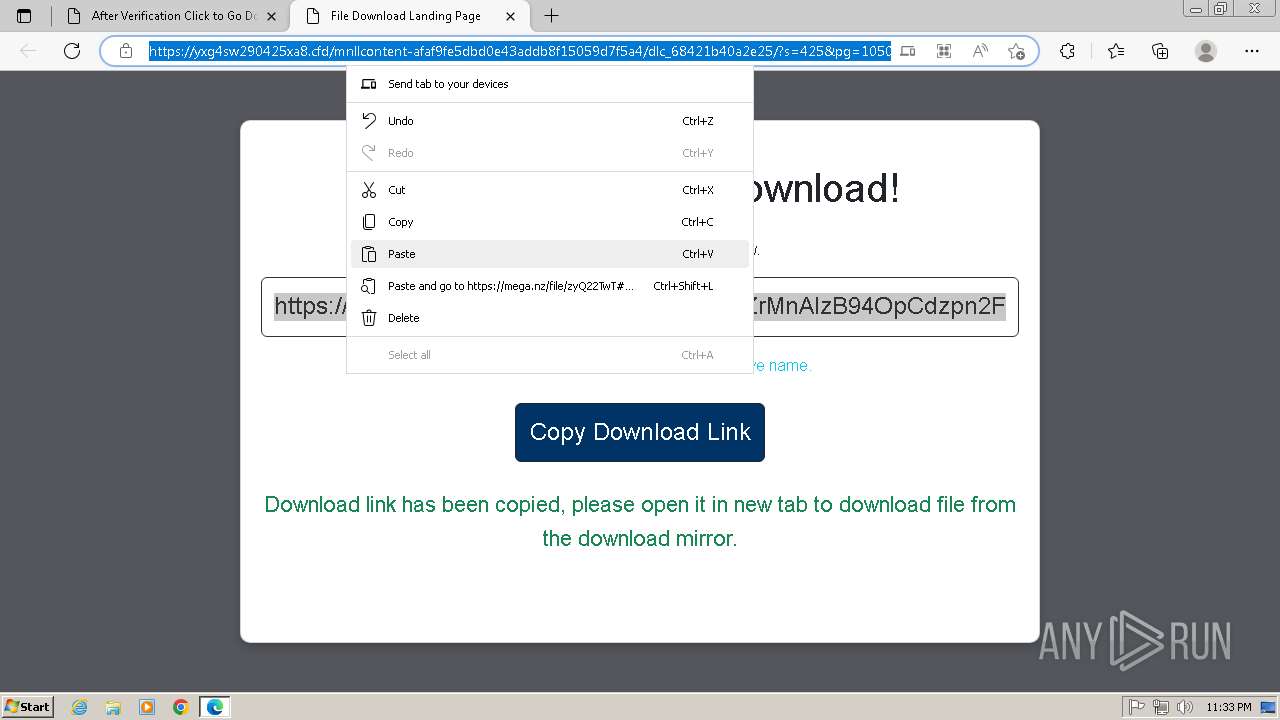
Task: Select Delete in the context menu
Action: (x=550, y=318)
